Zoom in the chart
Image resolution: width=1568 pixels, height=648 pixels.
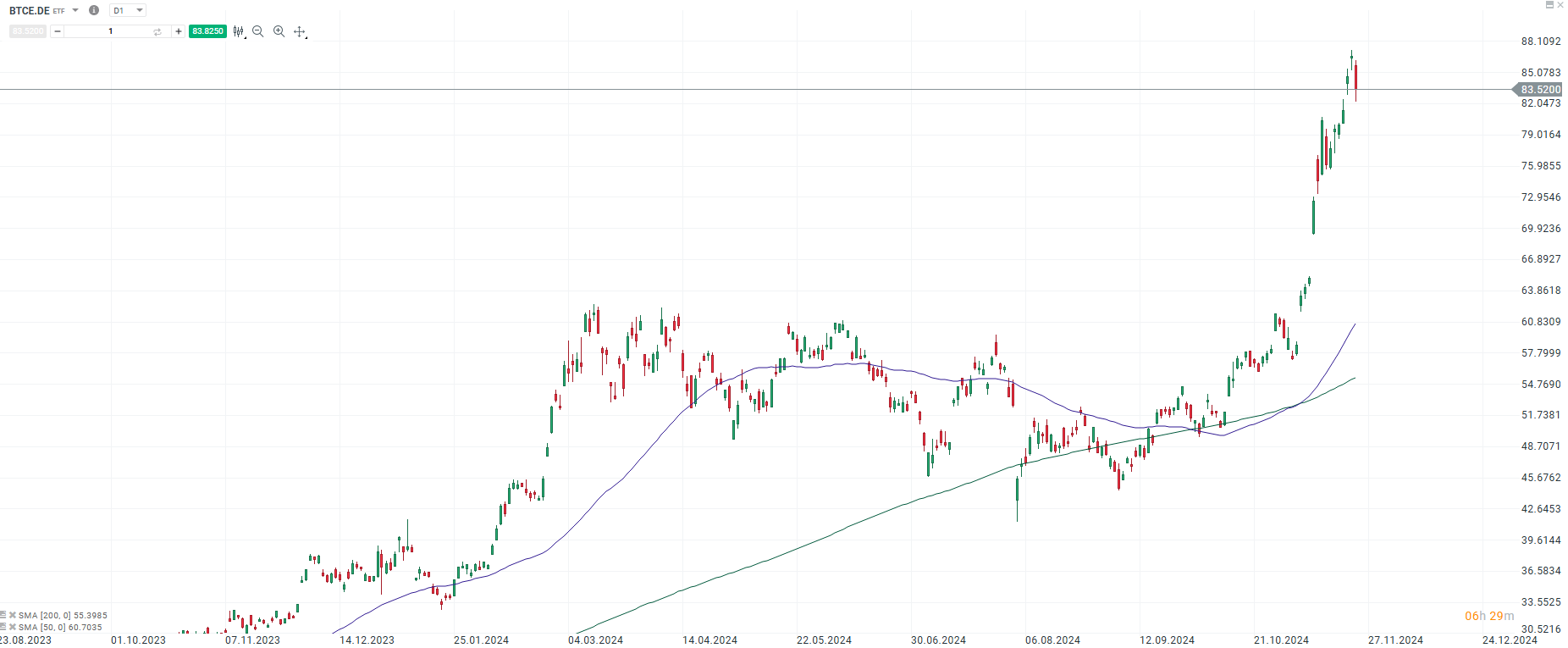click(279, 31)
